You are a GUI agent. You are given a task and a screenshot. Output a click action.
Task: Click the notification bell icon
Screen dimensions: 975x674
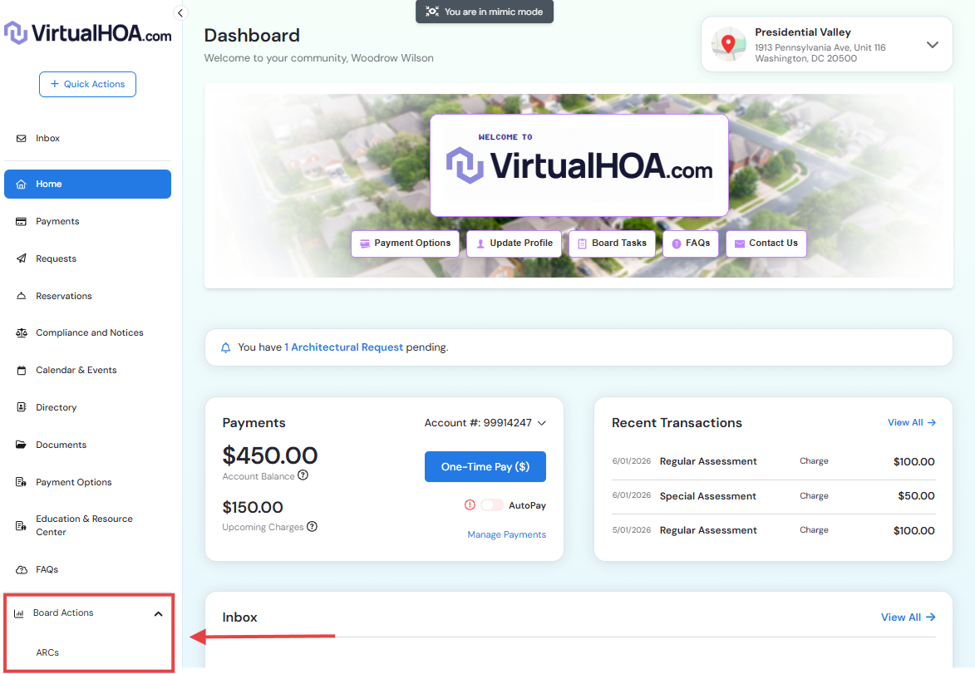226,348
